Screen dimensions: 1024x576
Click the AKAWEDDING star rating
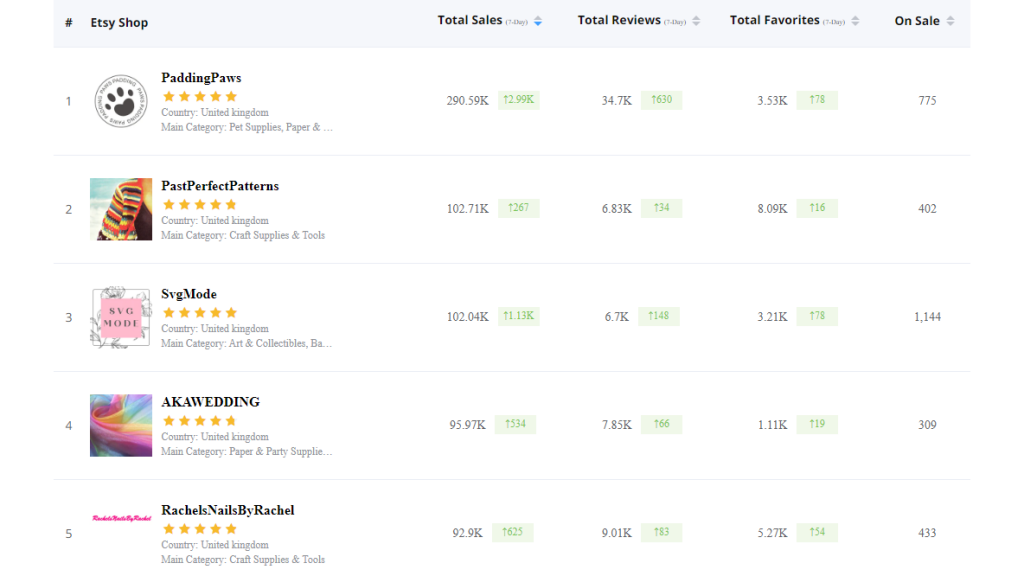200,421
